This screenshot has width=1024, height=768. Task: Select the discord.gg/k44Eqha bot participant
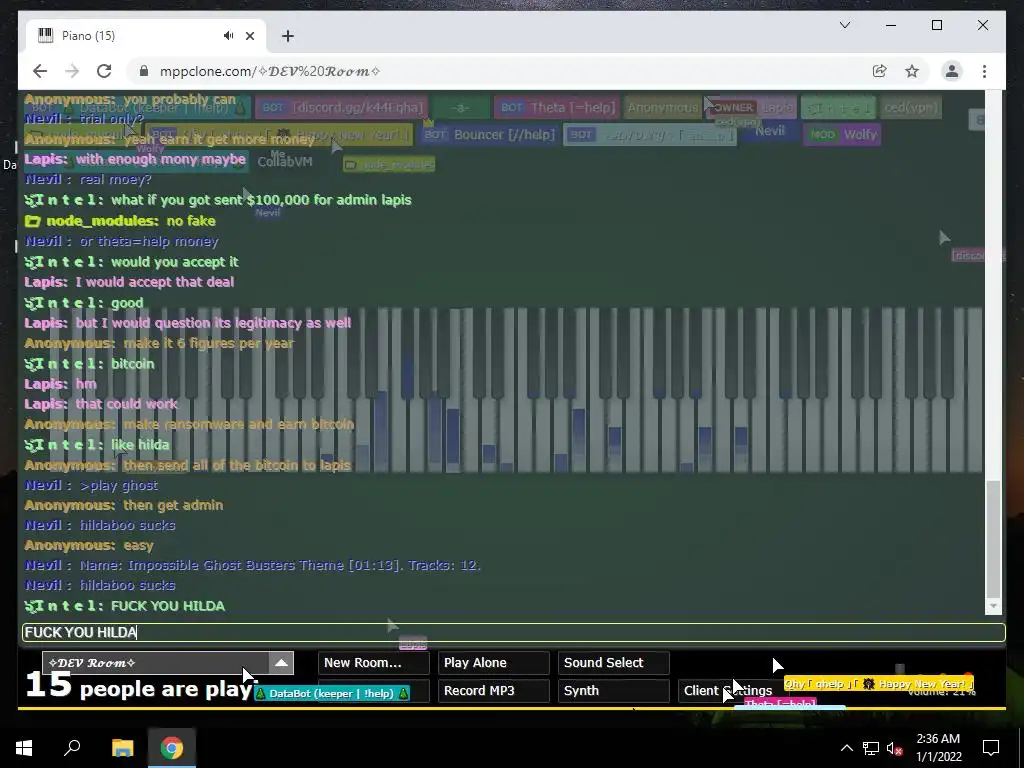[x=341, y=108]
